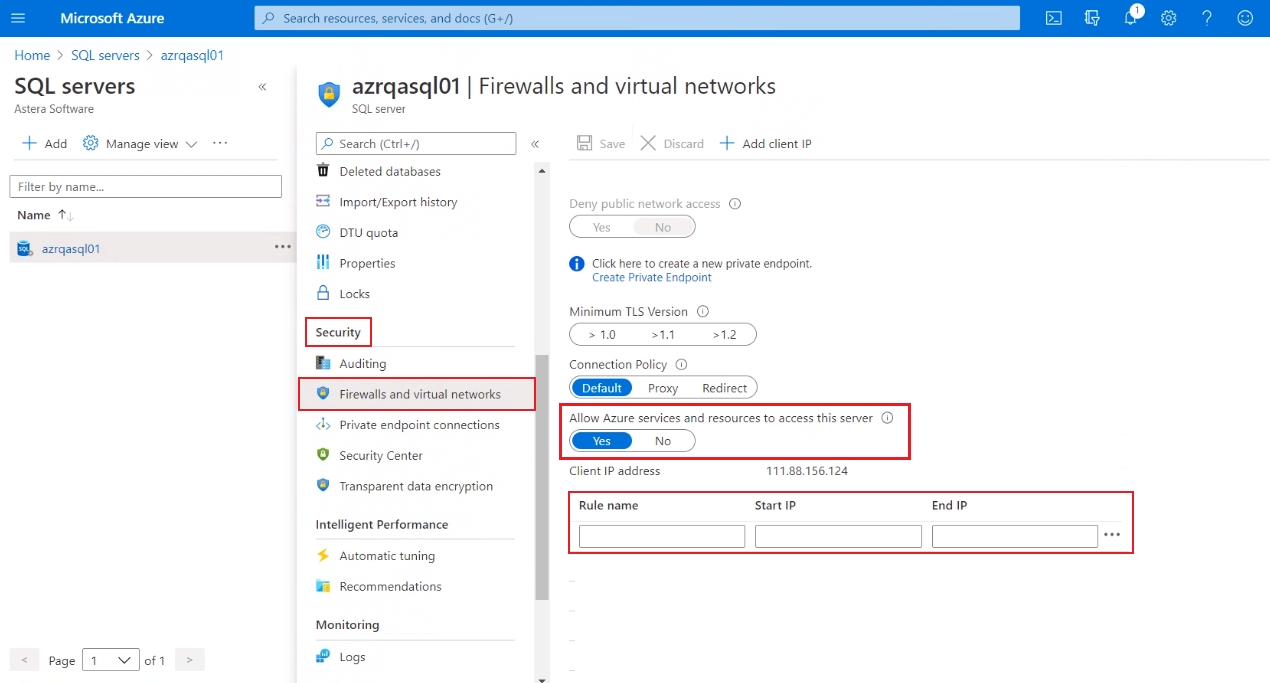Open portal settings gear
This screenshot has height=683, width=1270.
(x=1168, y=18)
